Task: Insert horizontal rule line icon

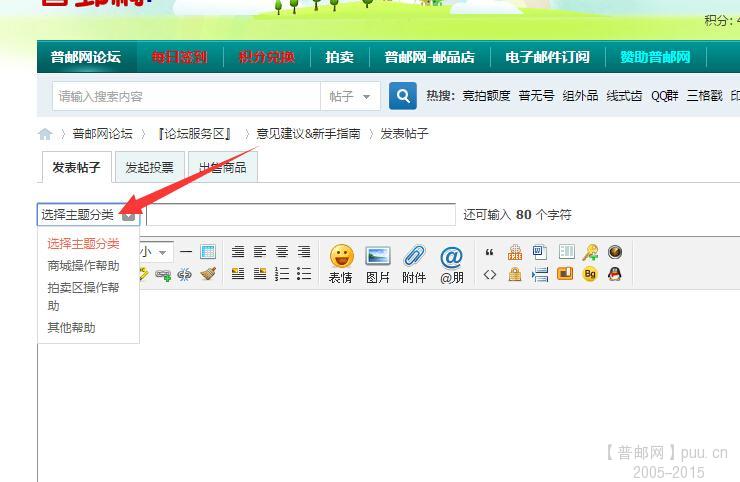Action: pos(185,252)
